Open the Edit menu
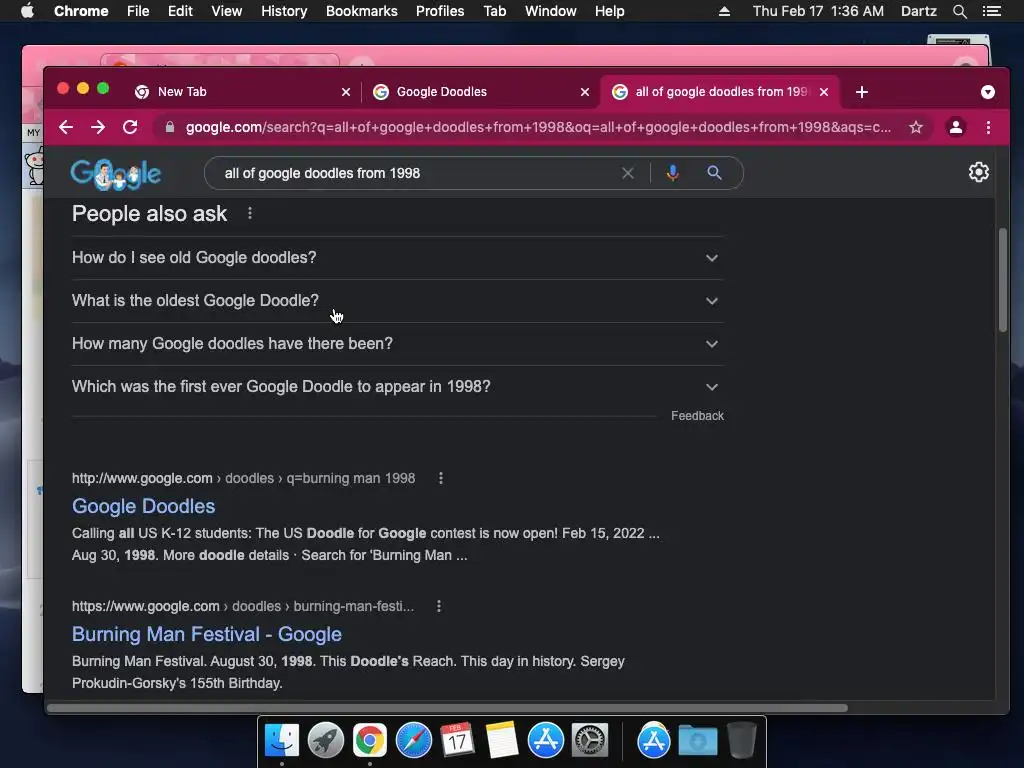 [x=180, y=11]
